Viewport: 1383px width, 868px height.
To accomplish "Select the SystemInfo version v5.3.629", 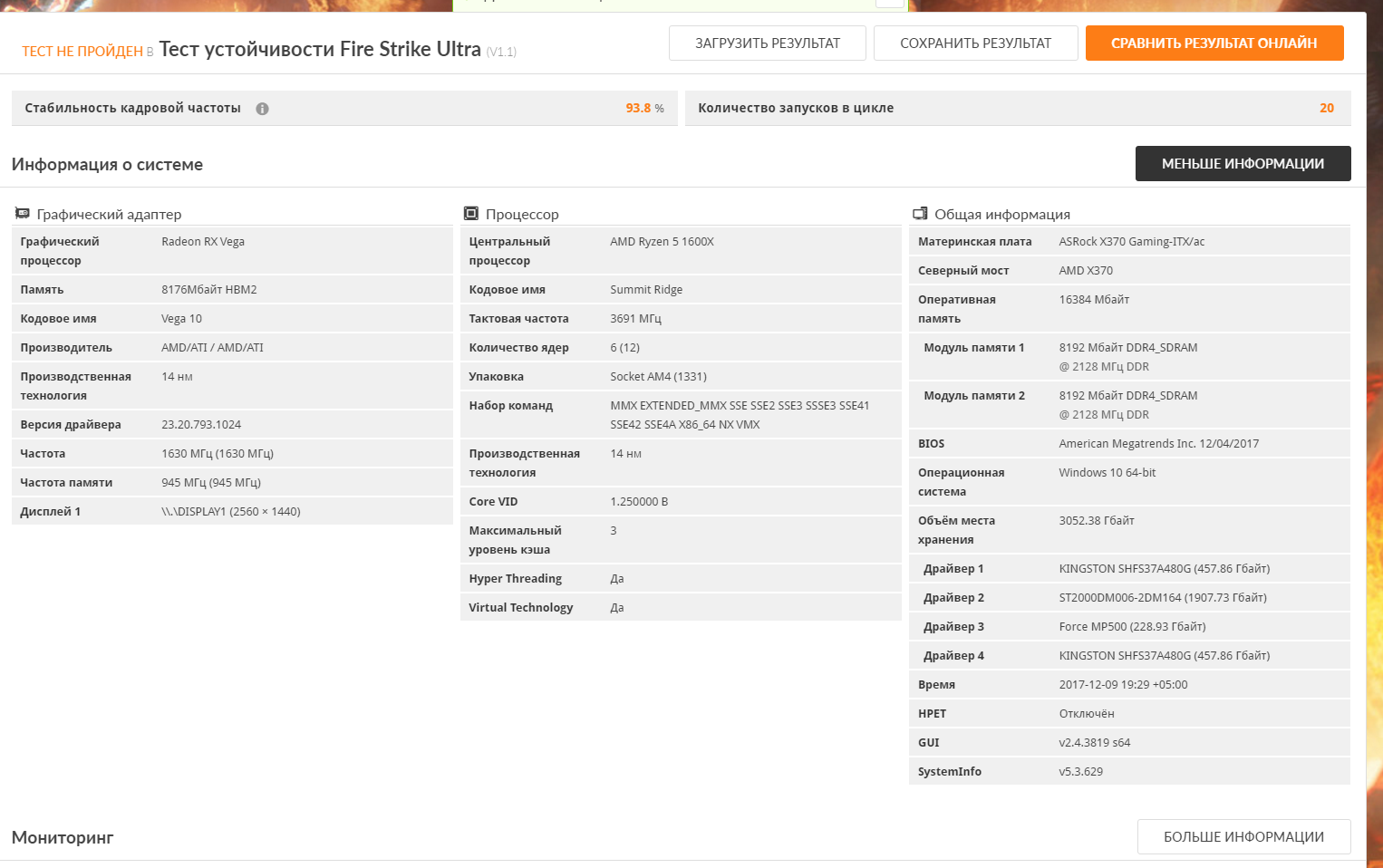I will click(1081, 772).
